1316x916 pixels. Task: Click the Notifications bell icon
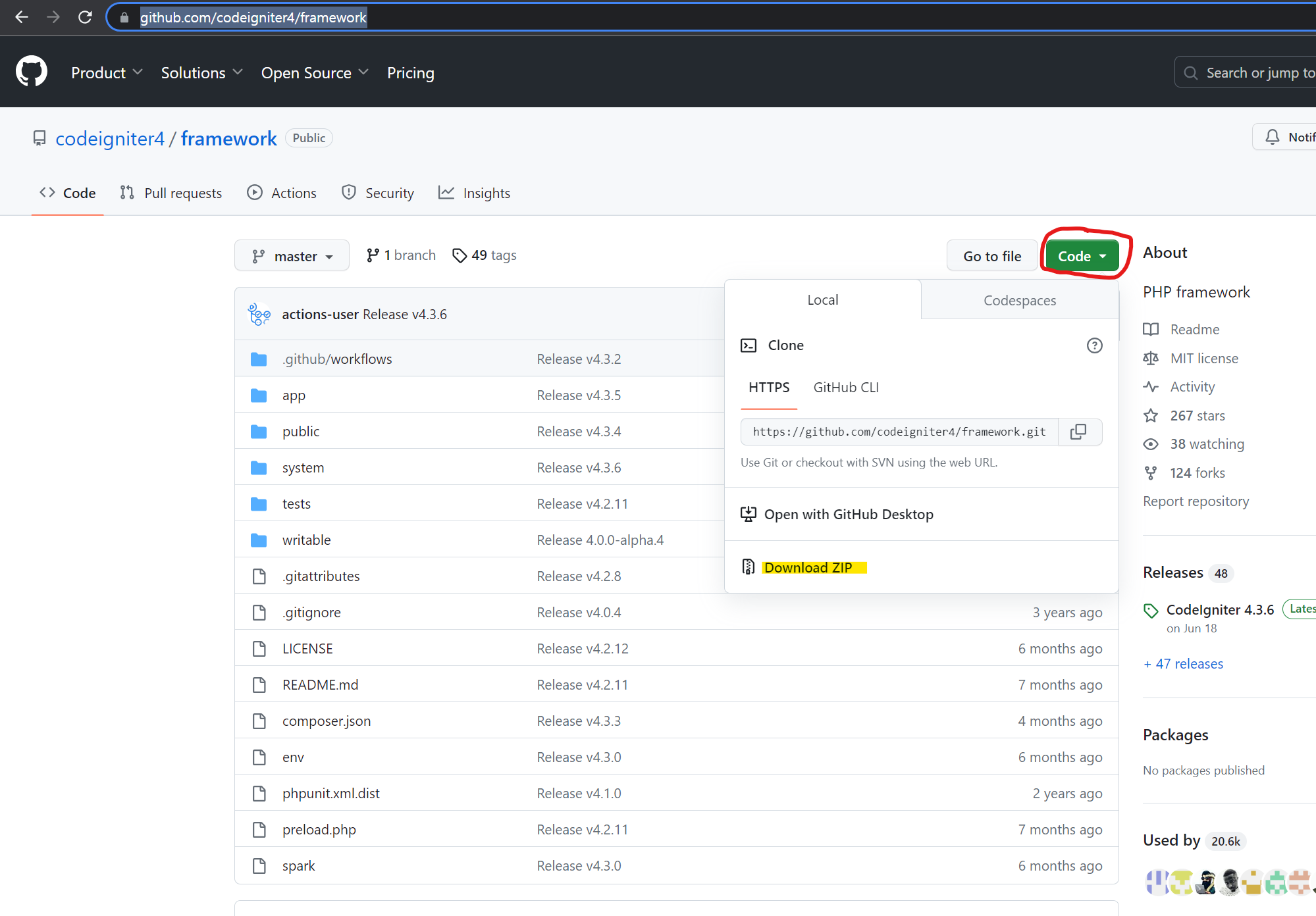click(x=1272, y=137)
